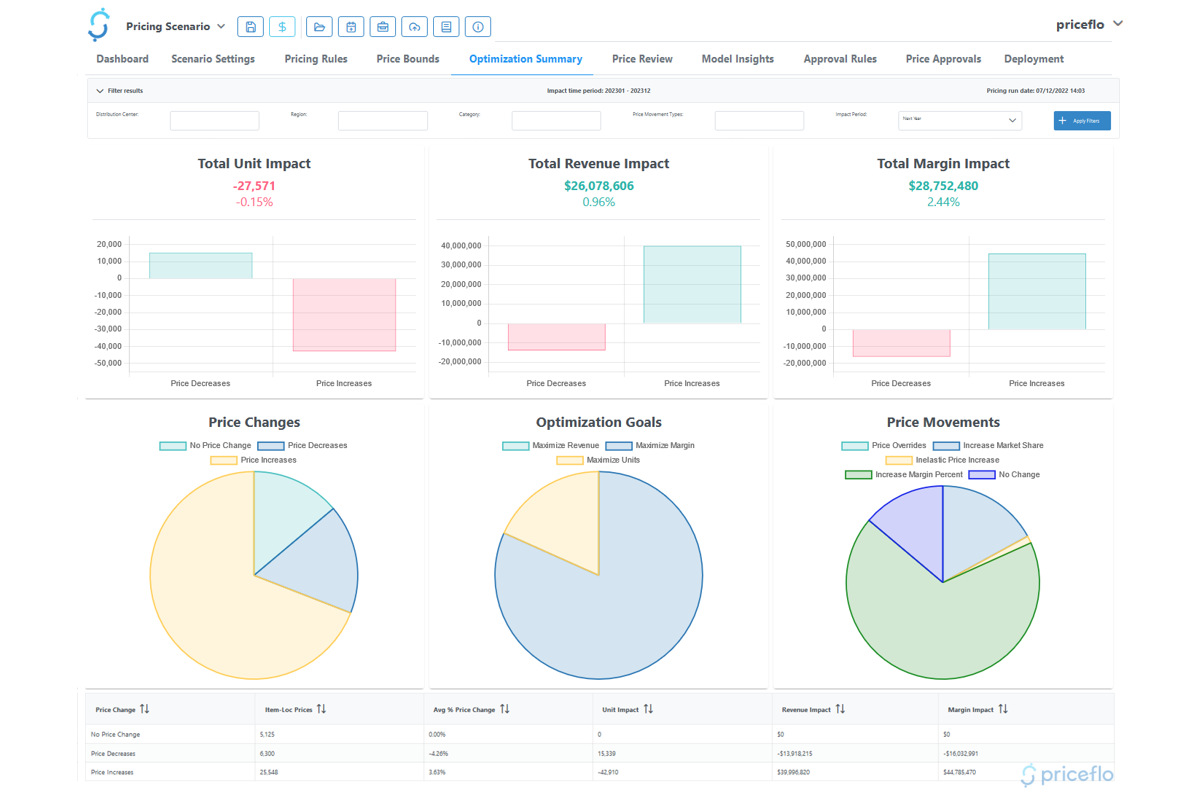Open the pricing/dollar tool in the toolbar
The width and height of the screenshot is (1200, 800).
[x=282, y=26]
